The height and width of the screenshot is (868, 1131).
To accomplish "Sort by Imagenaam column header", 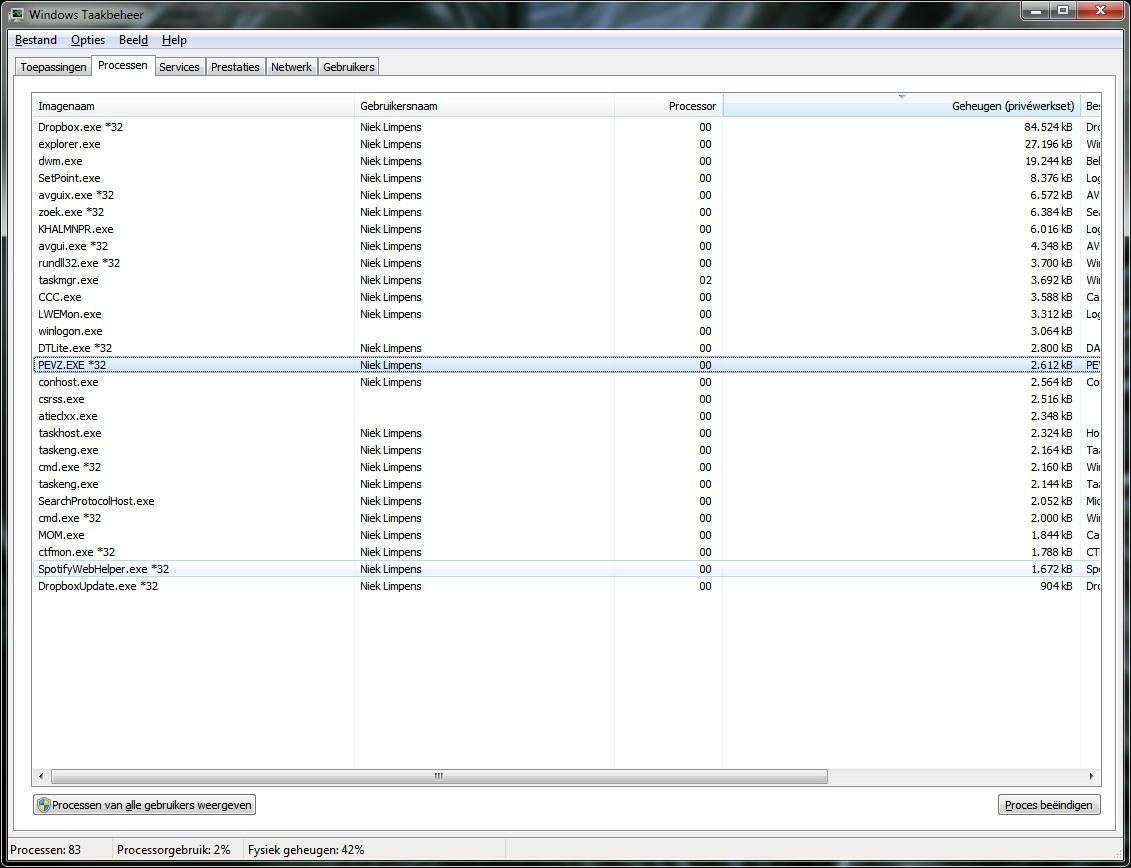I will pos(193,106).
